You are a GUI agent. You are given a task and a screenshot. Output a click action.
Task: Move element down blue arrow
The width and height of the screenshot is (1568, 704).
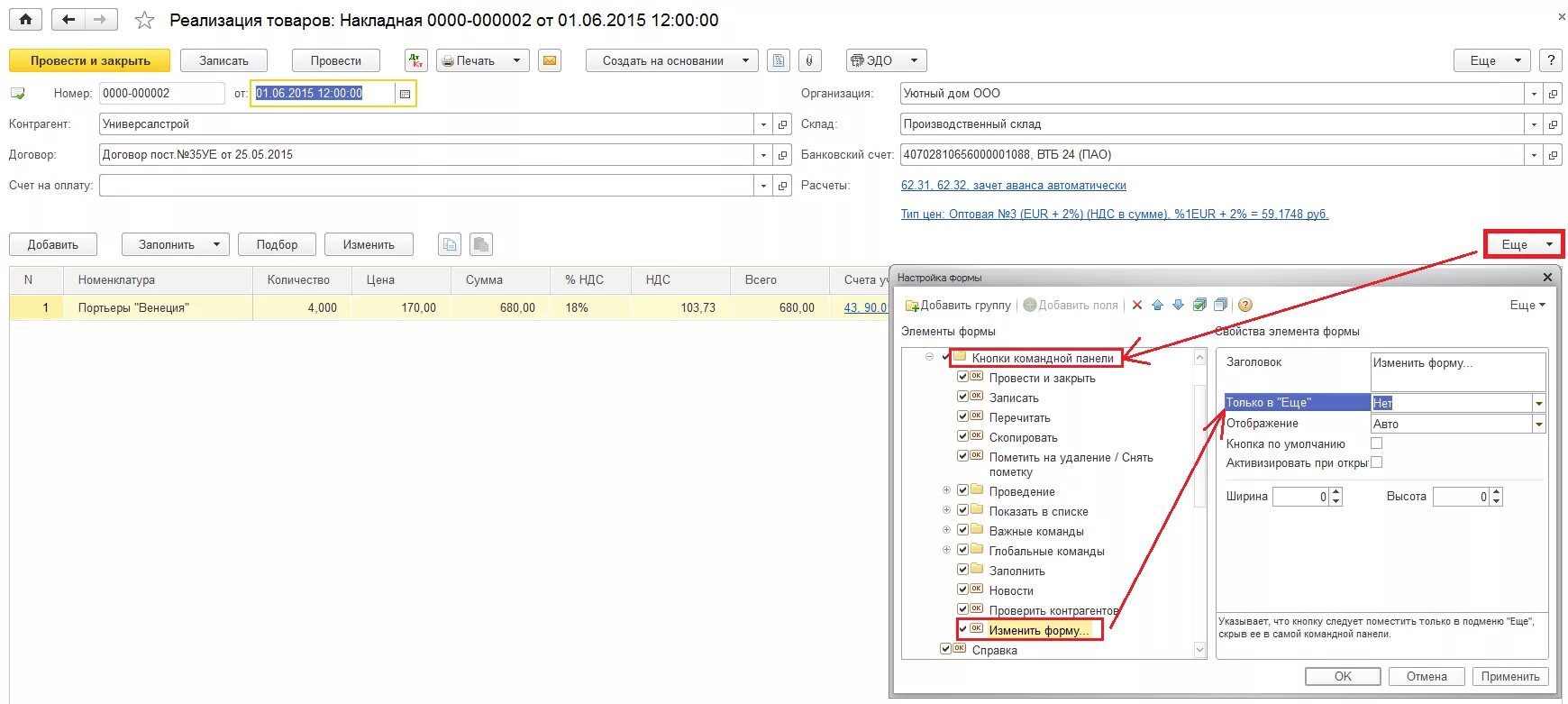pyautogui.click(x=1178, y=305)
